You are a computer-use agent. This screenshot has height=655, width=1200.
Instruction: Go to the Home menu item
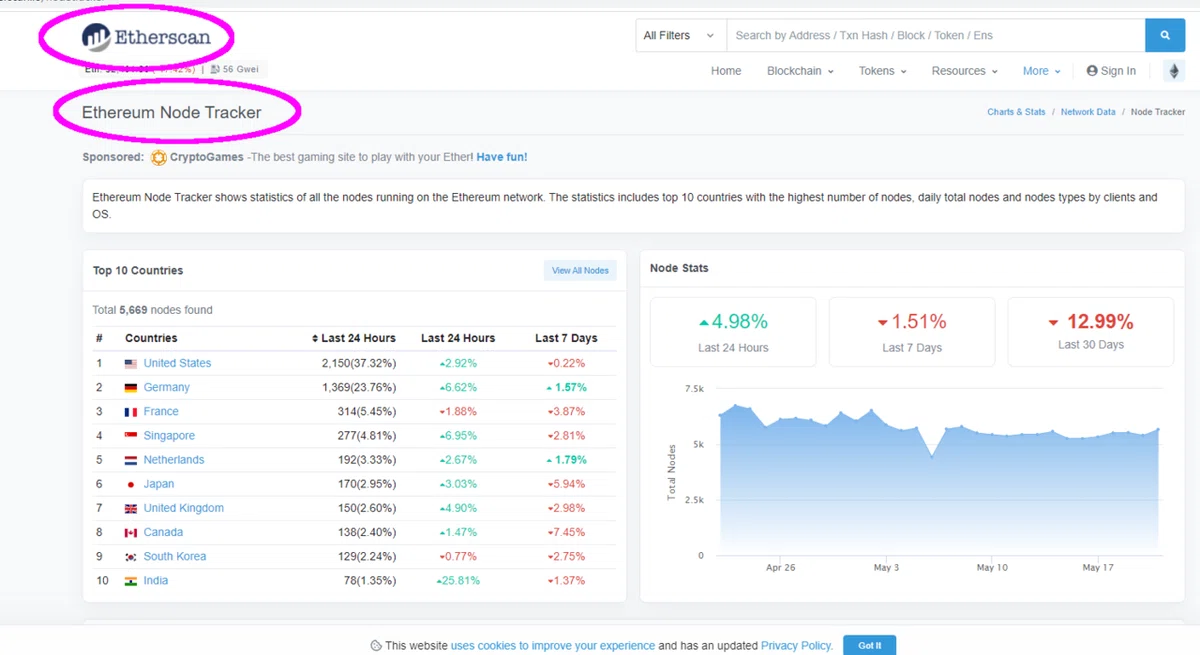click(726, 71)
